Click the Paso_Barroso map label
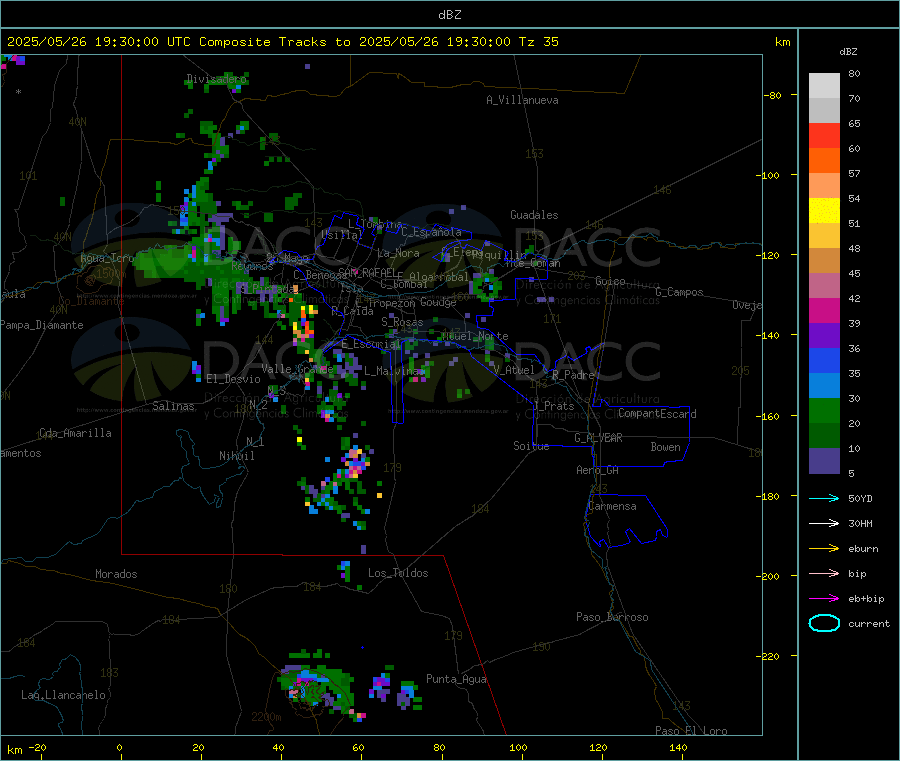Image resolution: width=900 pixels, height=761 pixels. click(612, 617)
